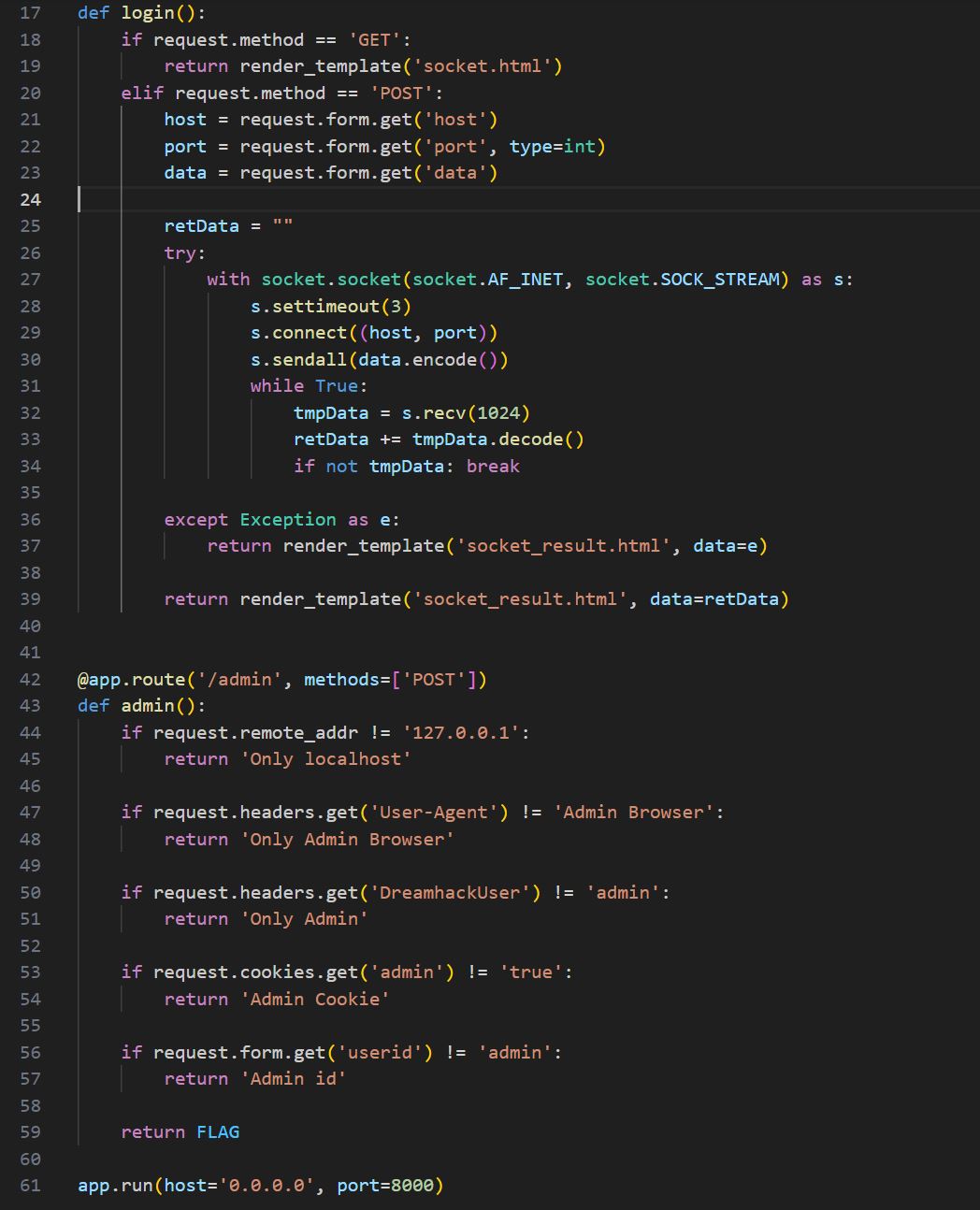The image size is (980, 1210).
Task: Click the s.settimeout(3) call
Action: pyautogui.click(x=331, y=306)
